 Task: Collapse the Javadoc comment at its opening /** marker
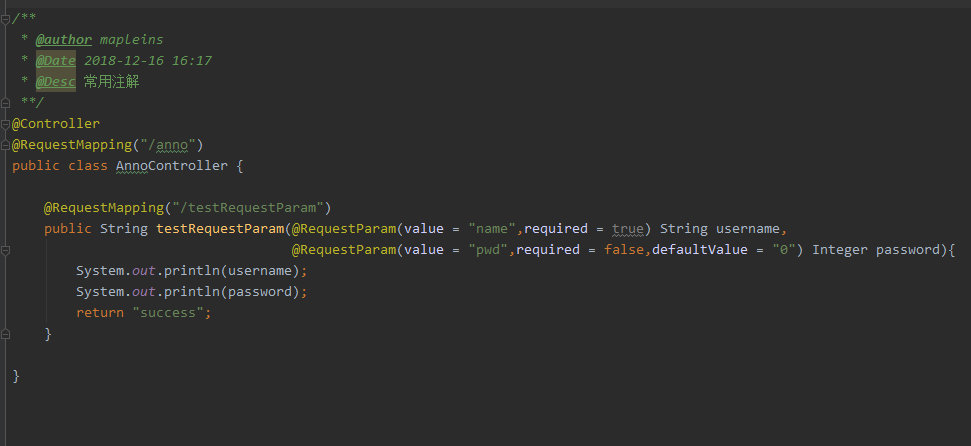point(6,19)
